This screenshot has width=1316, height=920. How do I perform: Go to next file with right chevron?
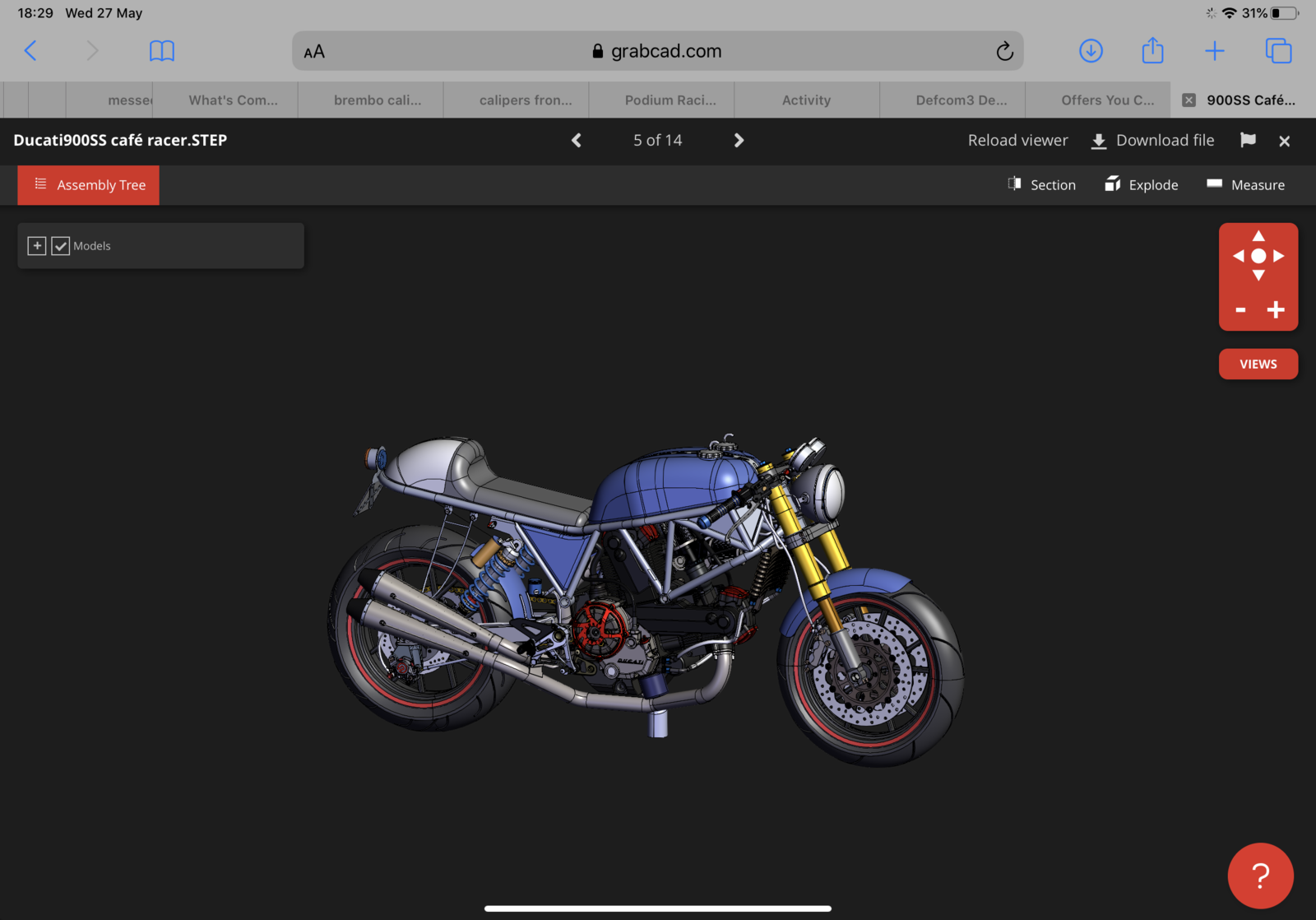coord(739,141)
